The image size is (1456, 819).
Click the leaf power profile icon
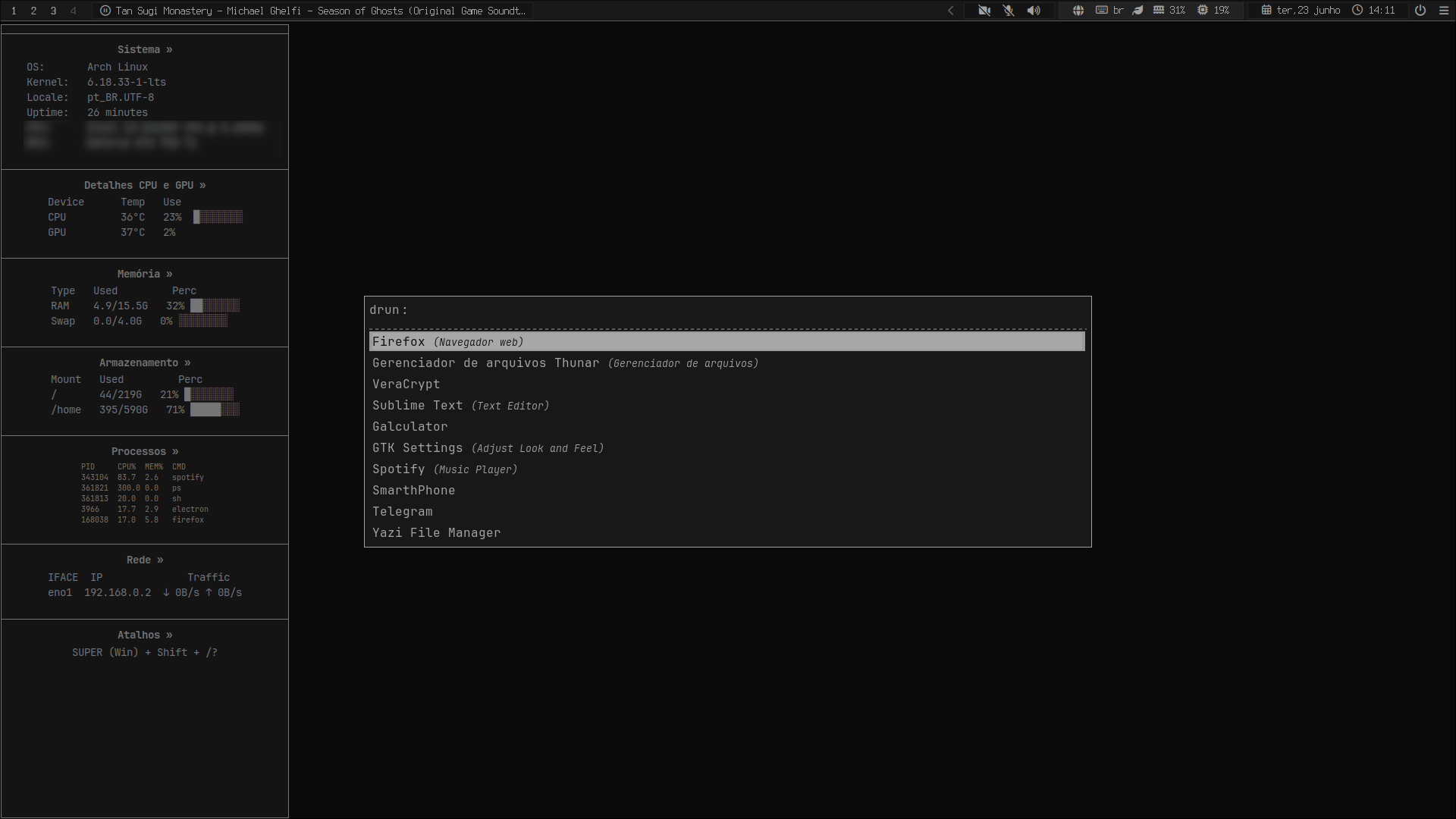(x=1137, y=11)
